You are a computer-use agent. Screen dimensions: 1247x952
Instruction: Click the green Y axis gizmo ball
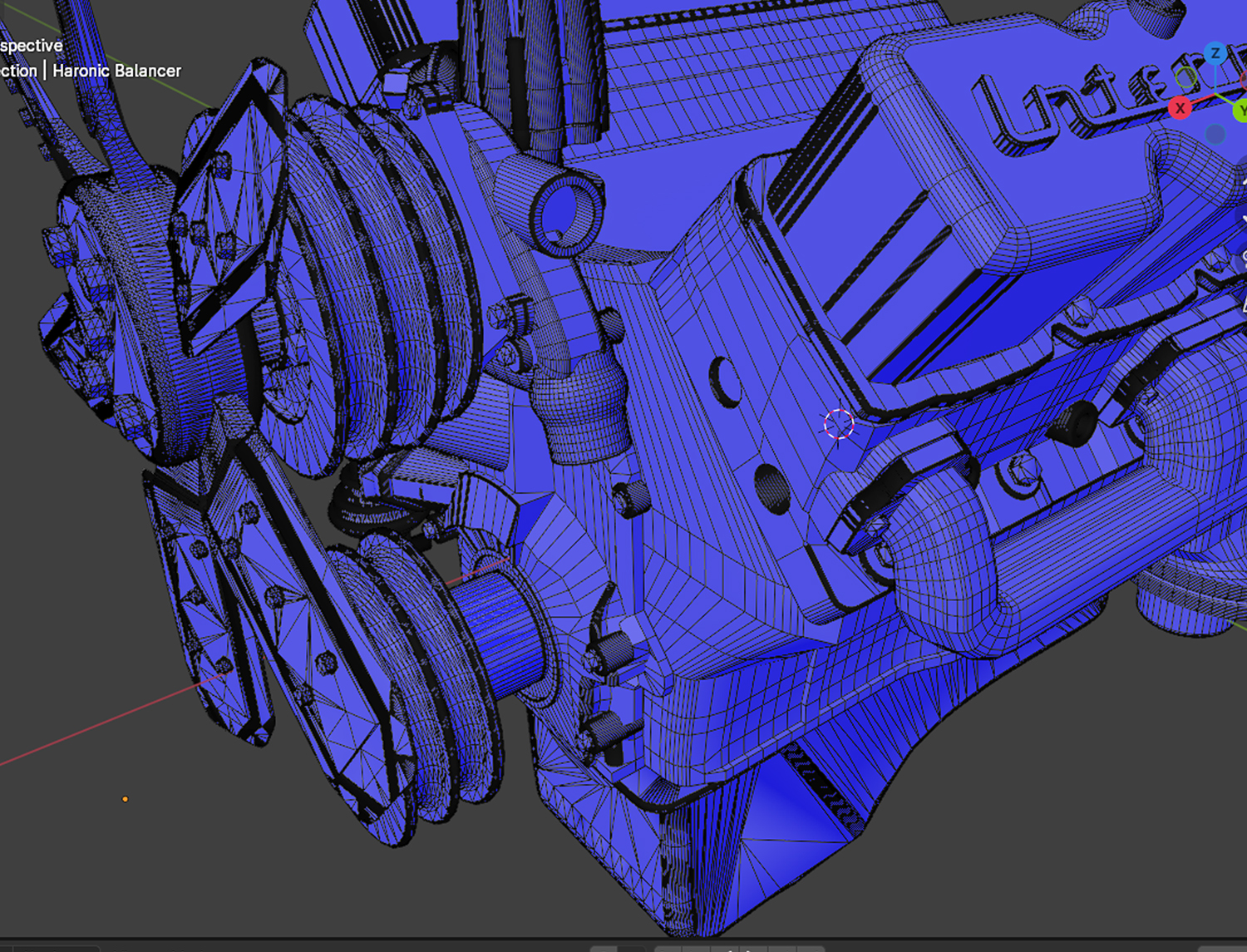point(1242,110)
